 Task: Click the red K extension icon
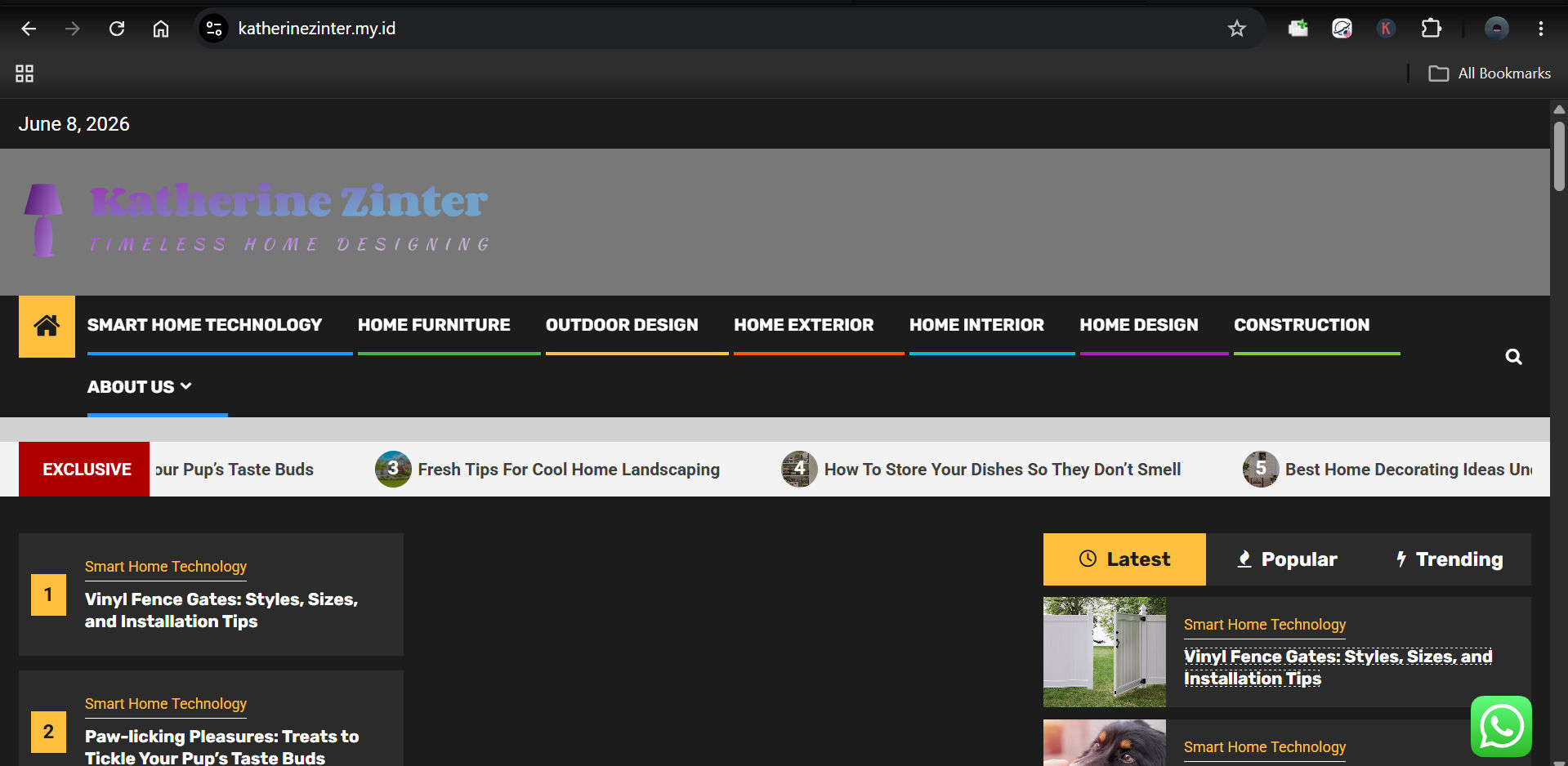pos(1386,29)
